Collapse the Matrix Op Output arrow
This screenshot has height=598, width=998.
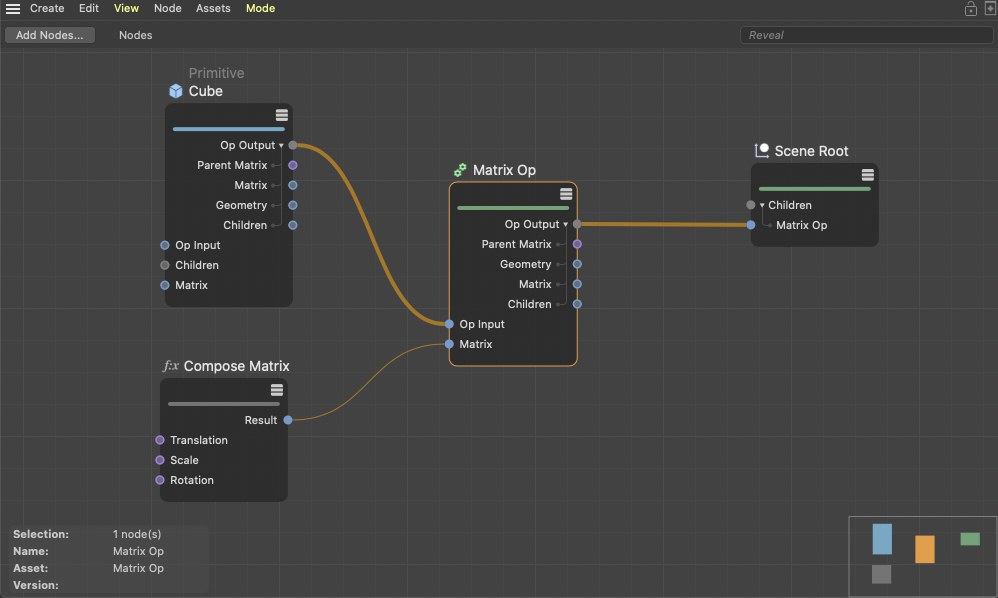tap(566, 225)
